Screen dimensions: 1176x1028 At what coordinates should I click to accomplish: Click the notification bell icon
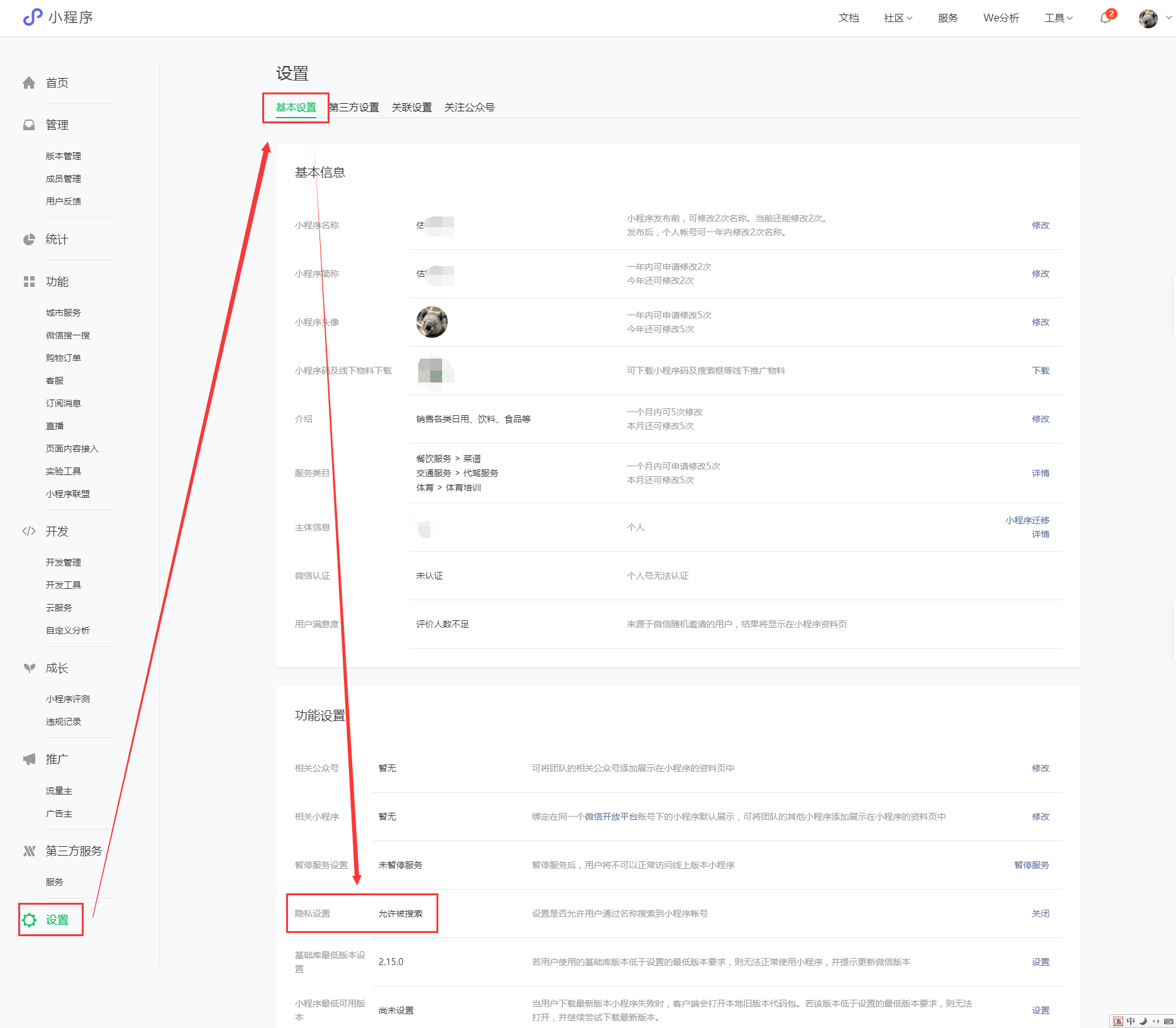coord(1106,18)
